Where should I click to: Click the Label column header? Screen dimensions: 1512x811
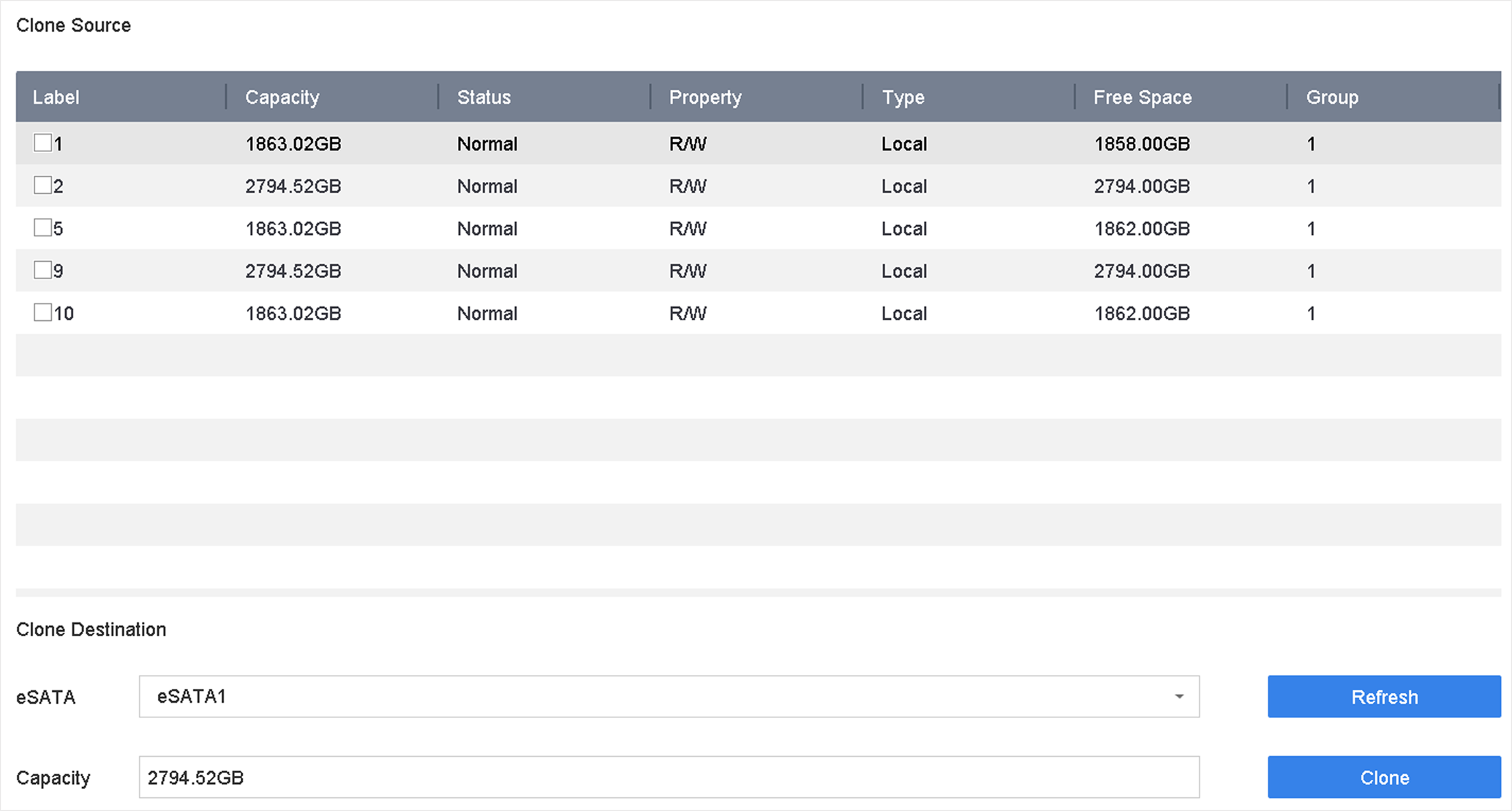pyautogui.click(x=56, y=97)
